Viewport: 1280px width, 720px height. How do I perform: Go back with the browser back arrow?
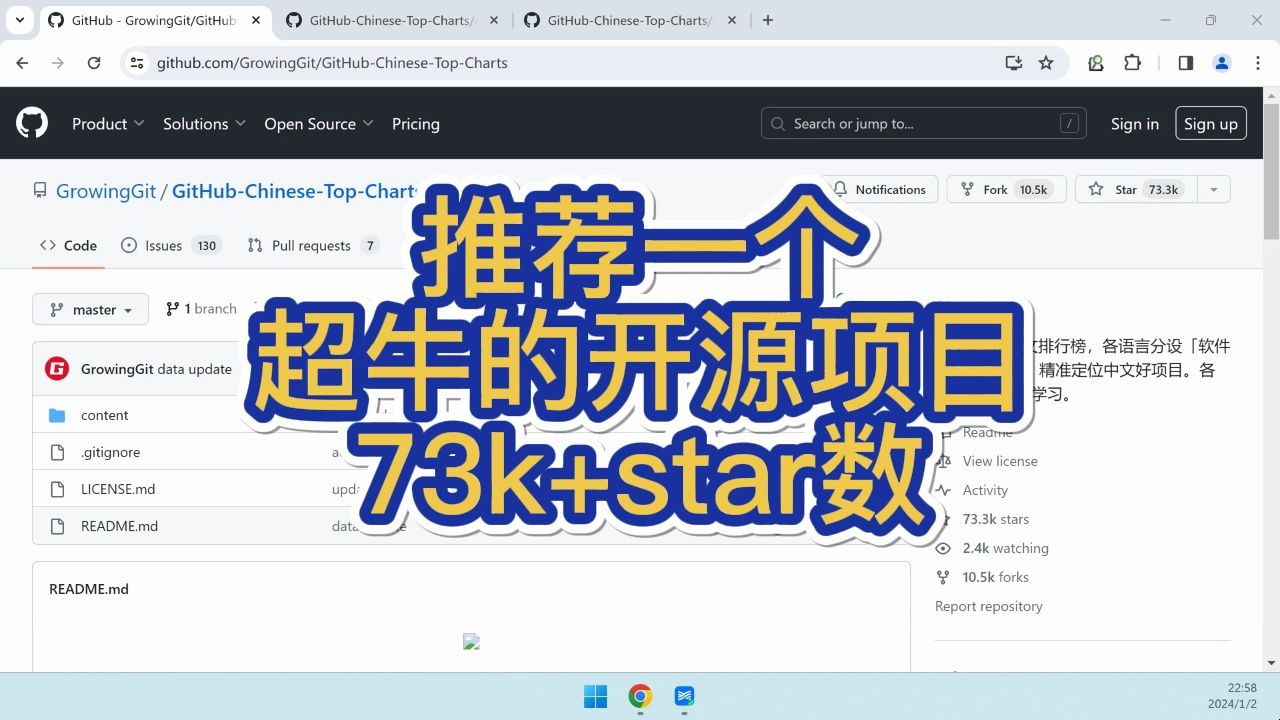point(22,62)
